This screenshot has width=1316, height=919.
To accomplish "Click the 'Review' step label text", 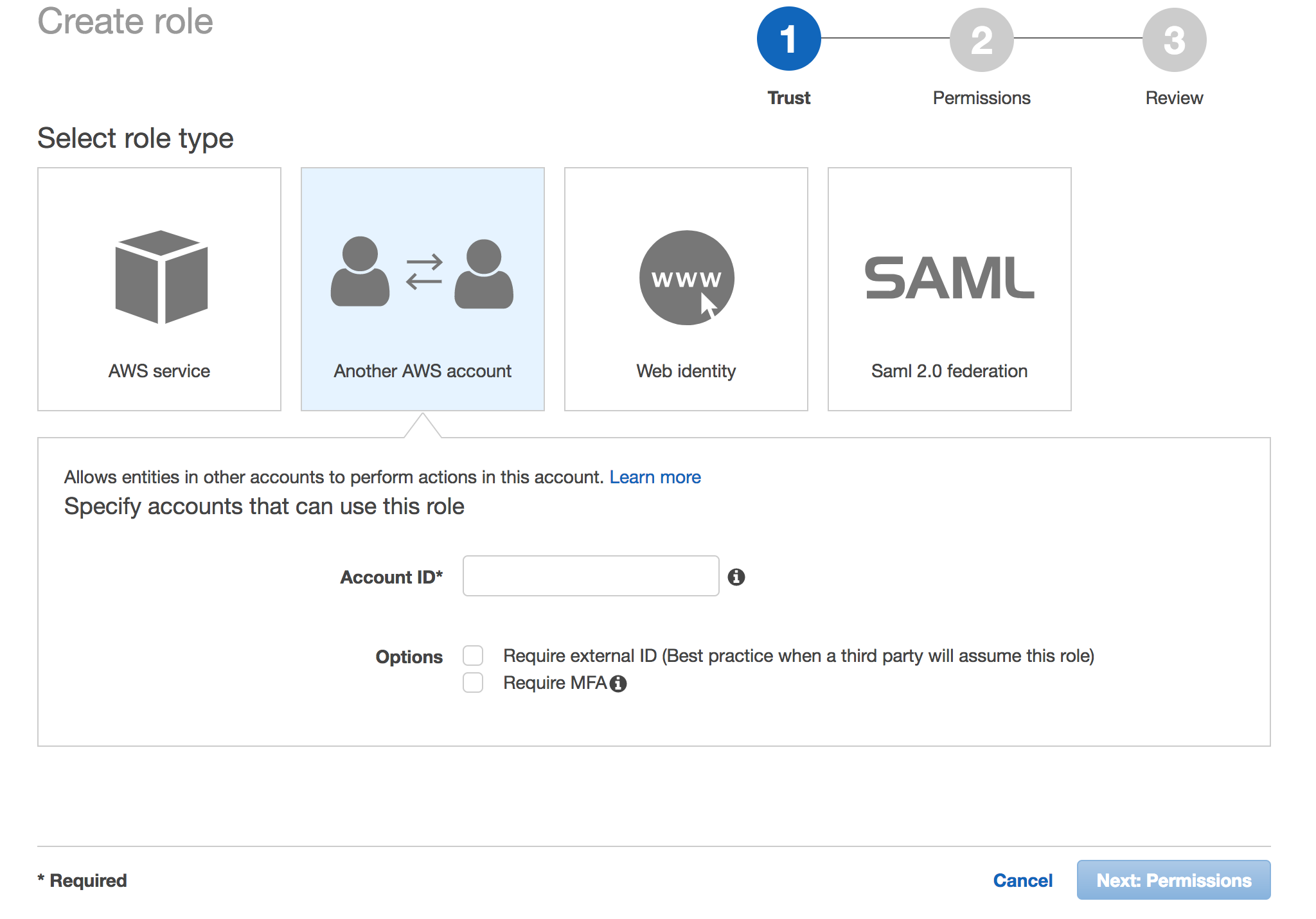I will point(1175,98).
